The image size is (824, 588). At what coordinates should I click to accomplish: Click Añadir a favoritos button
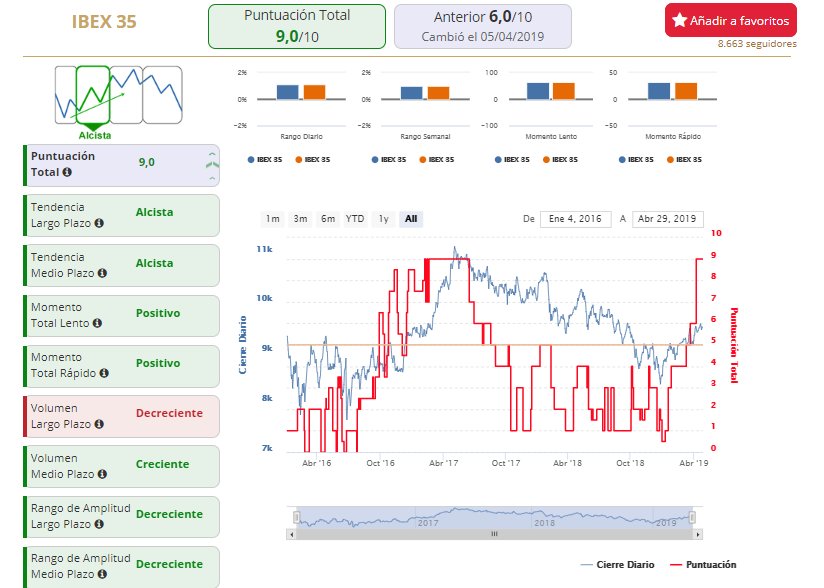tap(730, 21)
